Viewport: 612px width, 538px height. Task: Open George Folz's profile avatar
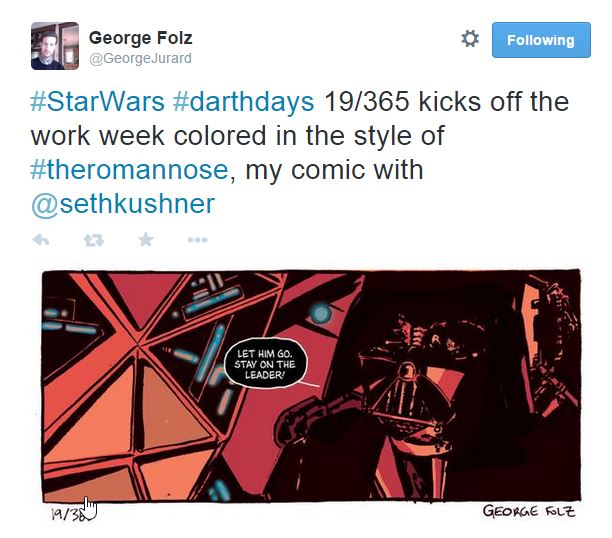pos(55,46)
